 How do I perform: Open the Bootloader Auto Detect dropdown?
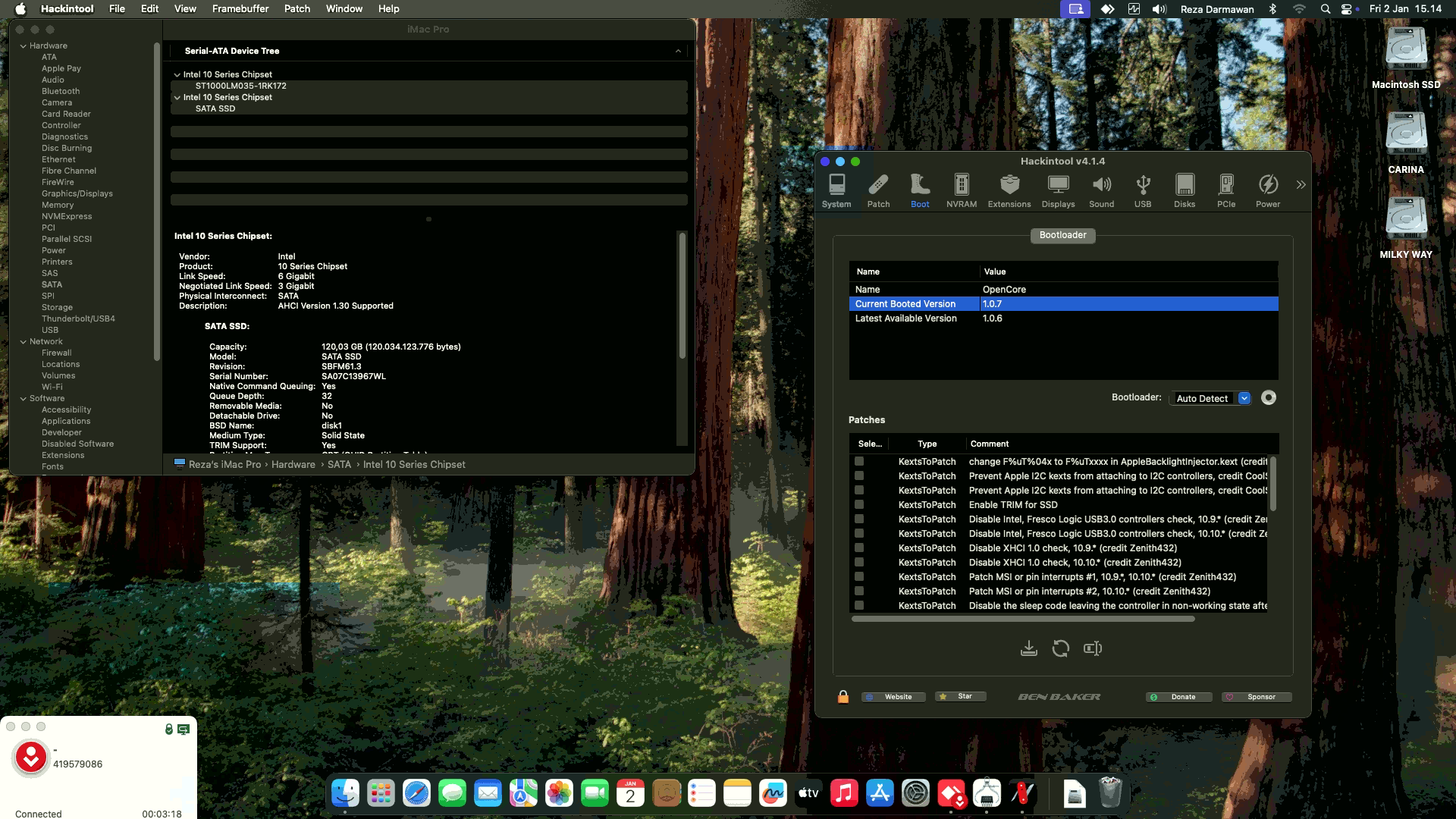(x=1210, y=398)
